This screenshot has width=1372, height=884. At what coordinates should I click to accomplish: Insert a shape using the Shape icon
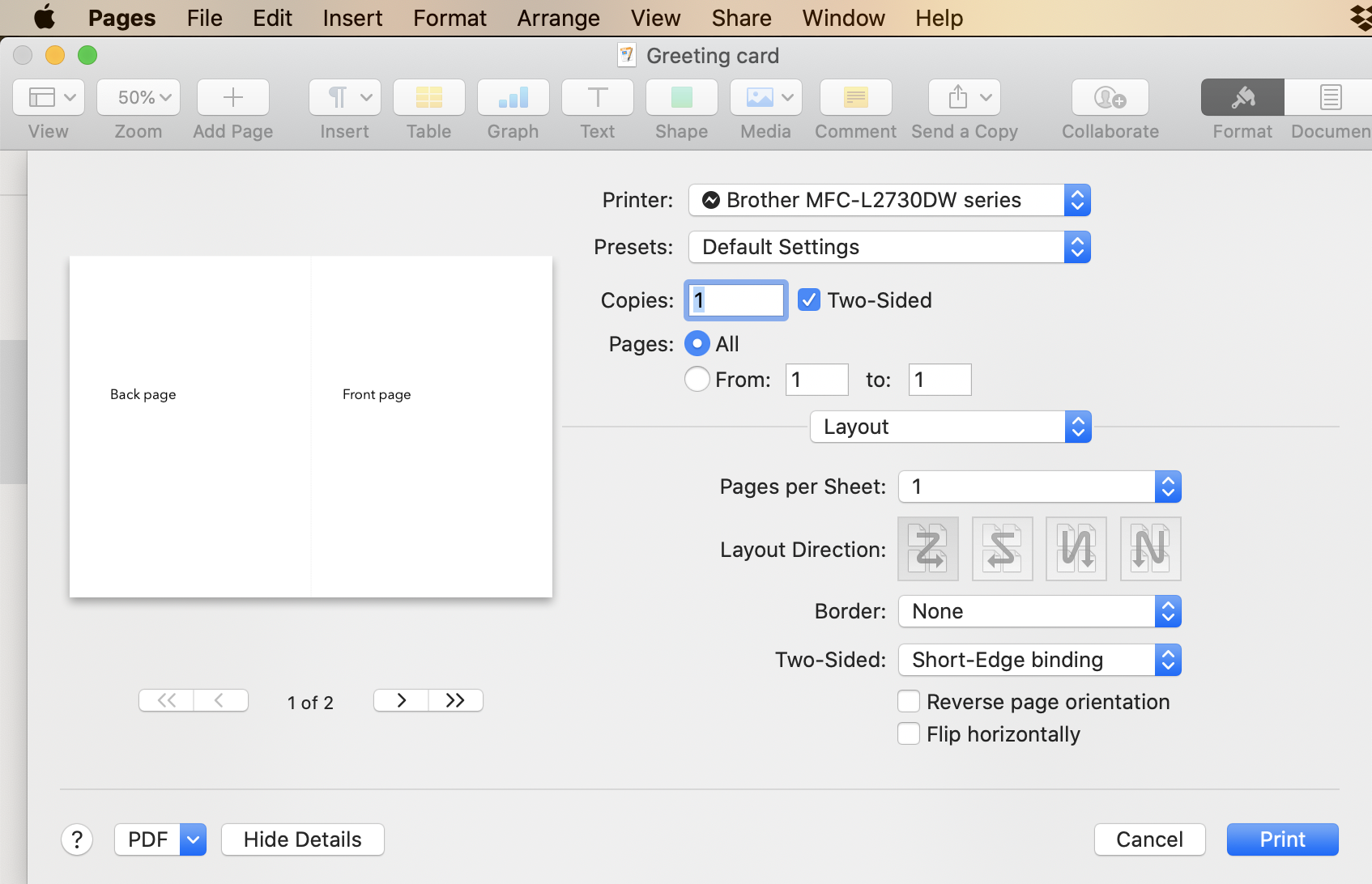pyautogui.click(x=682, y=97)
